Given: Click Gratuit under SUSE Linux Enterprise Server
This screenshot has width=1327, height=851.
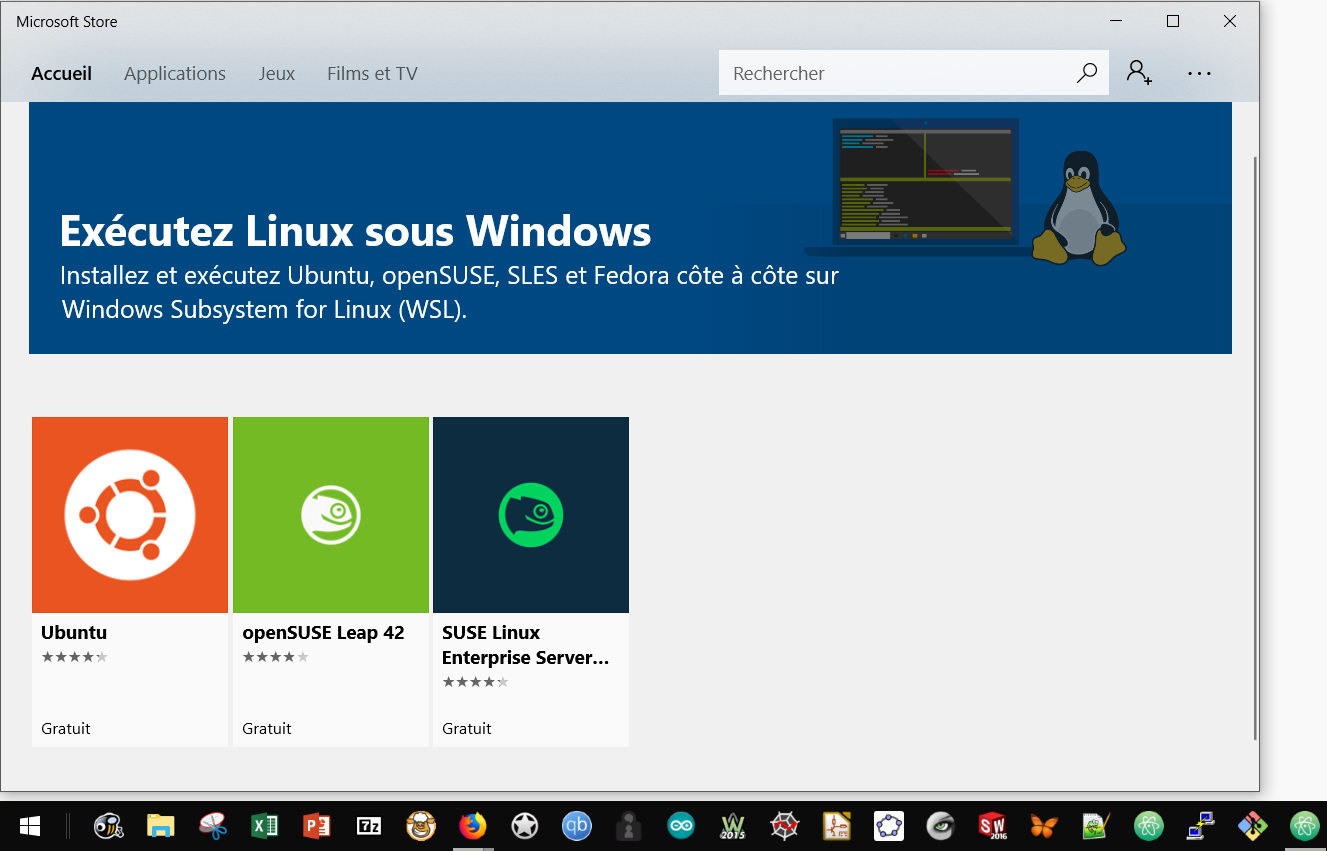Looking at the screenshot, I should pos(467,728).
